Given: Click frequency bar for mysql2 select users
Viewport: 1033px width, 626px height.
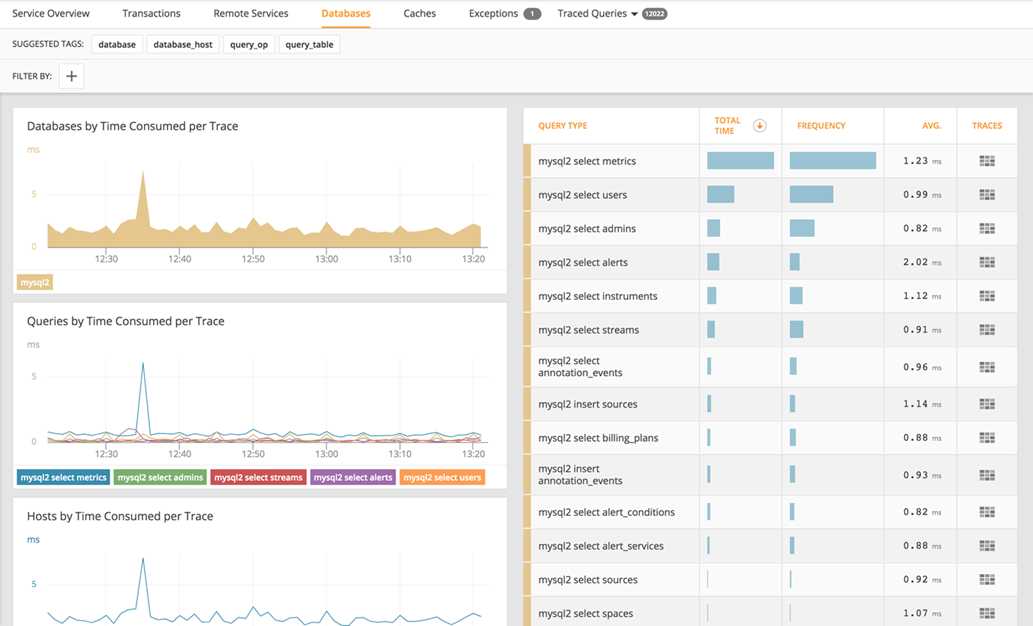Looking at the screenshot, I should (x=812, y=194).
